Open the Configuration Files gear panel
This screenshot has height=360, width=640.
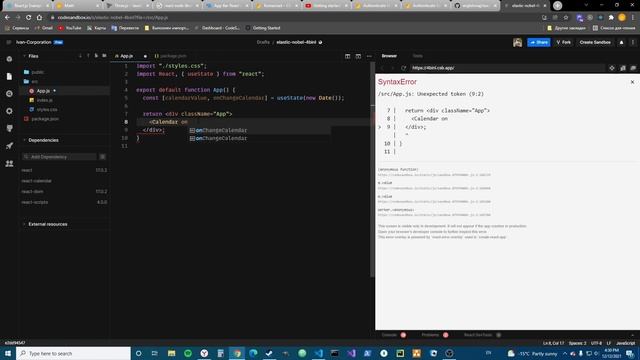point(9,111)
